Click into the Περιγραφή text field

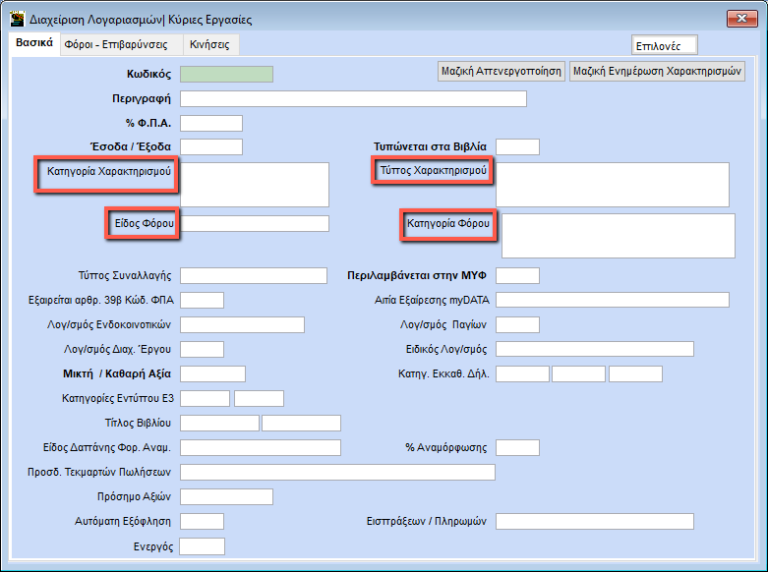pyautogui.click(x=353, y=99)
